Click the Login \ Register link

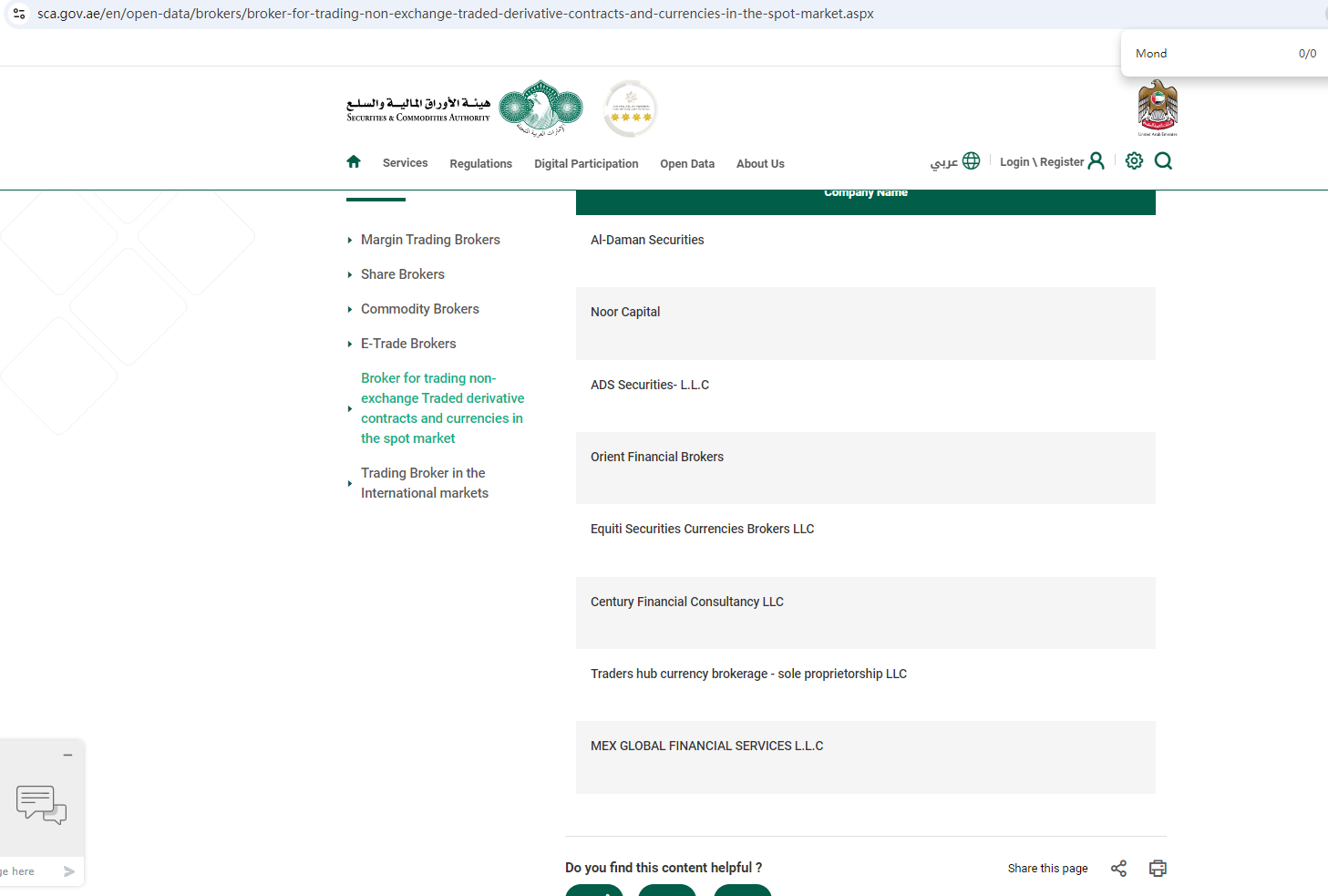[1052, 161]
